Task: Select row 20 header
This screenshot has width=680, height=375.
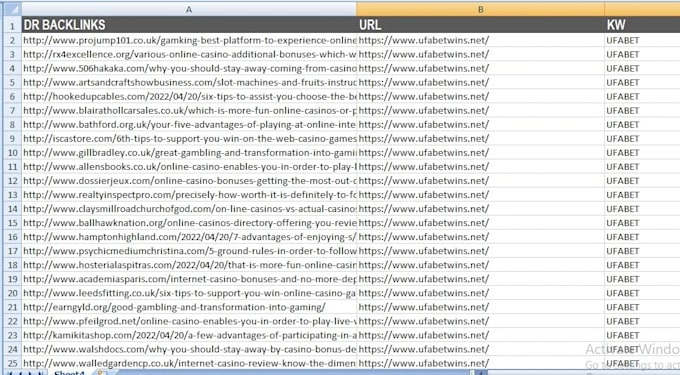Action: (12, 293)
